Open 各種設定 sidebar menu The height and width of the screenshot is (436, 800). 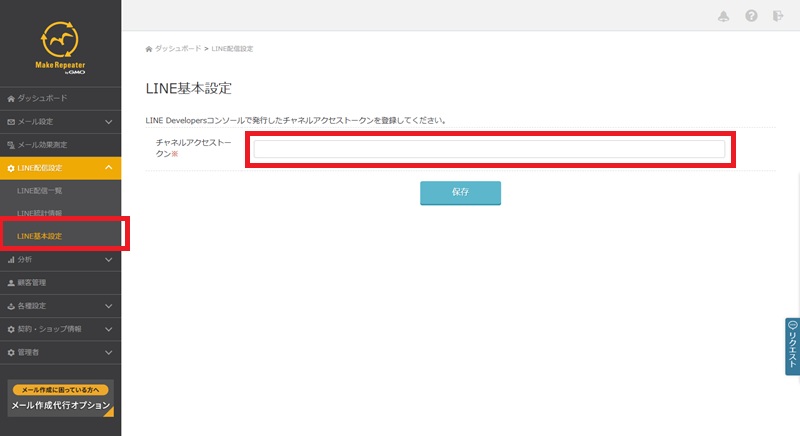point(60,306)
